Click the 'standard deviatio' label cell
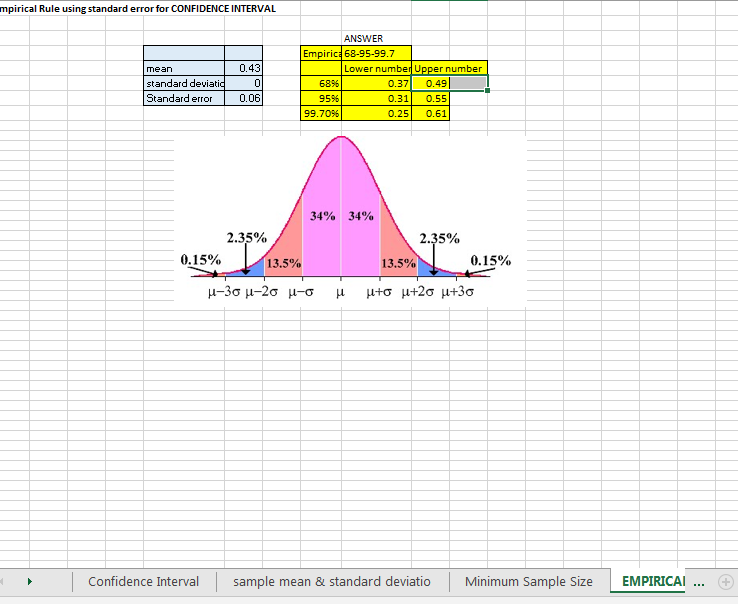 click(x=184, y=83)
